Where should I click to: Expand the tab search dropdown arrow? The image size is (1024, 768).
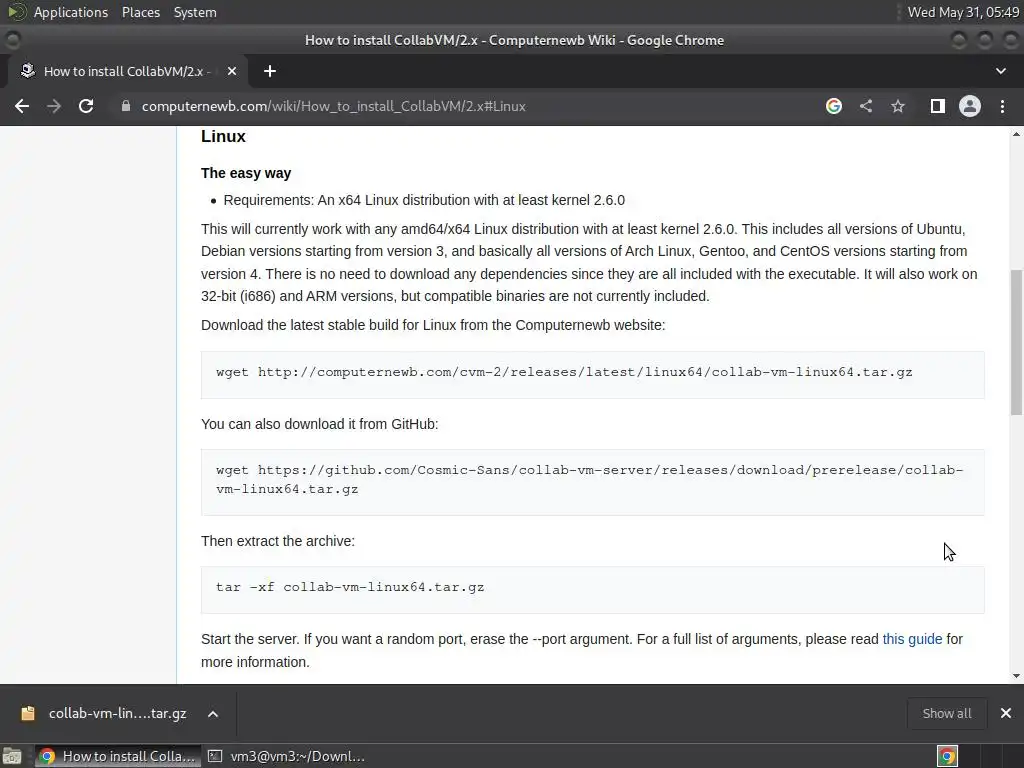pos(1000,71)
